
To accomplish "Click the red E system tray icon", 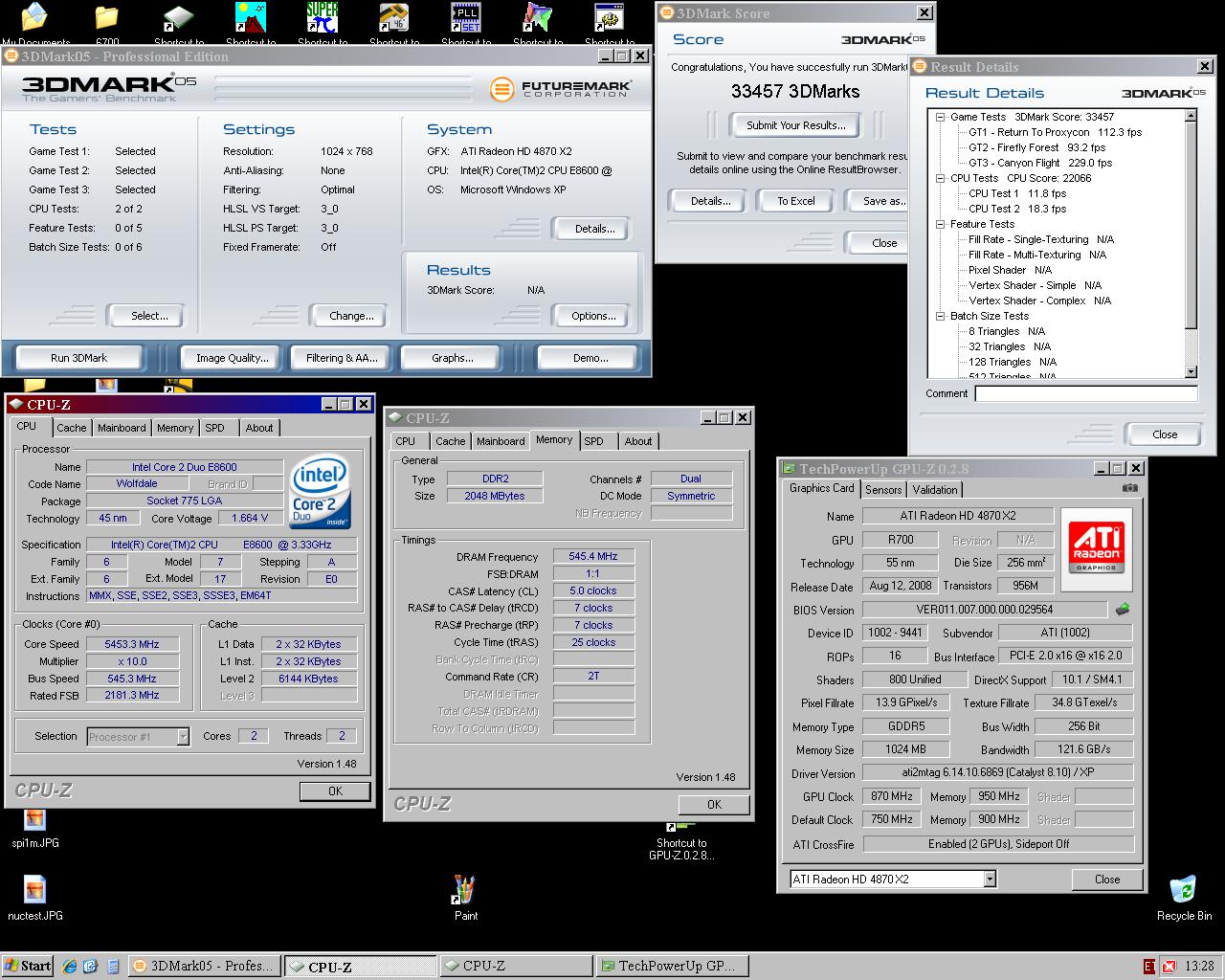I will tap(1149, 966).
